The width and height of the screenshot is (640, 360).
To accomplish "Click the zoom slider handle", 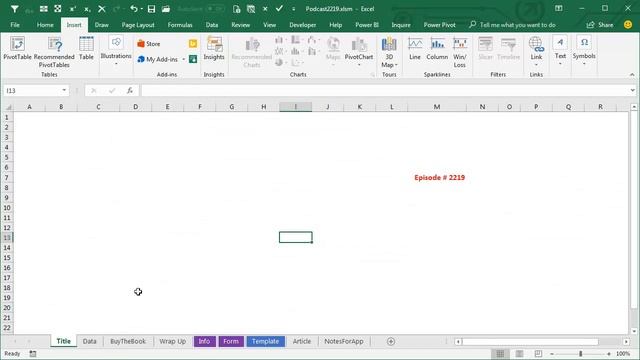I will point(580,354).
